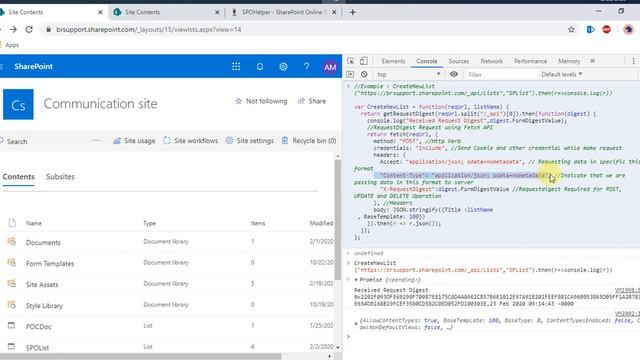Close the first Site Contents tab
The height and width of the screenshot is (360, 640).
(100, 12)
